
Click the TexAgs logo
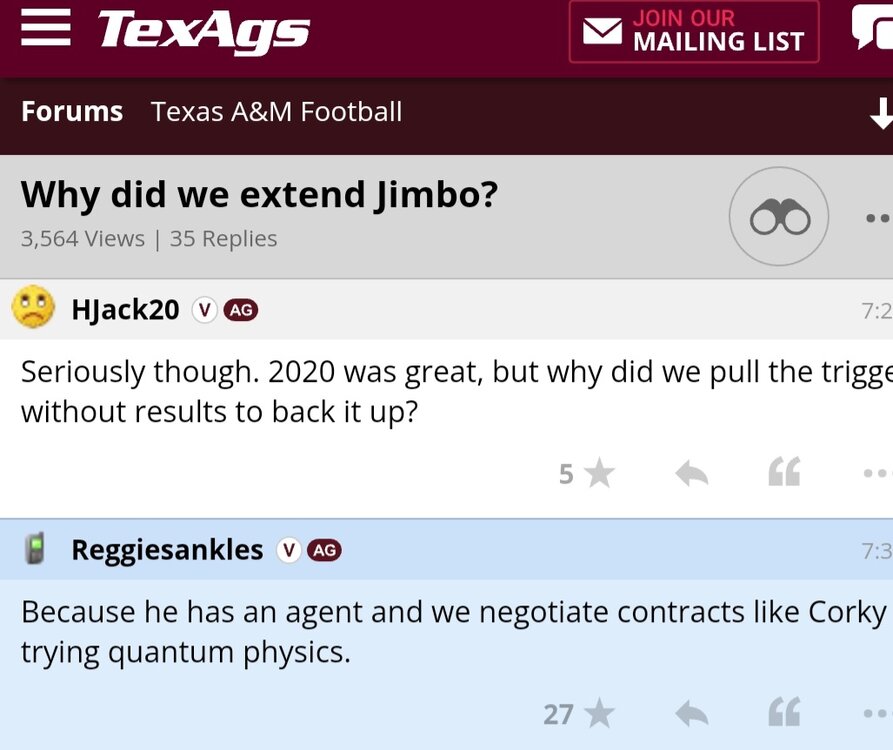(x=204, y=31)
